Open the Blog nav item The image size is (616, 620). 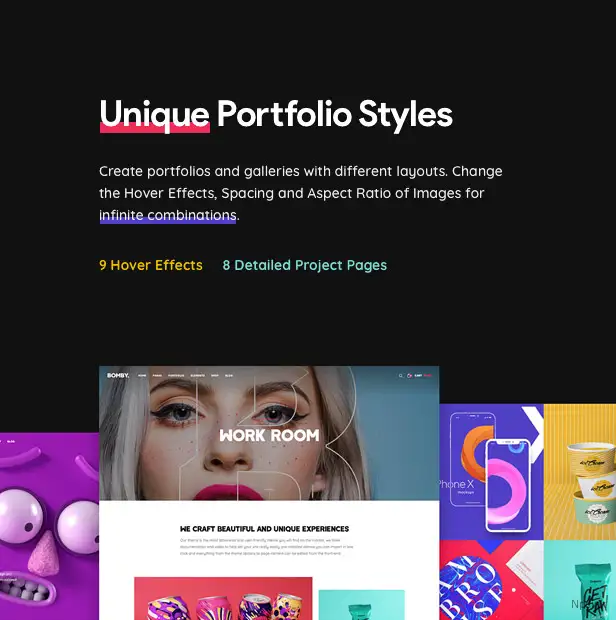coord(229,376)
